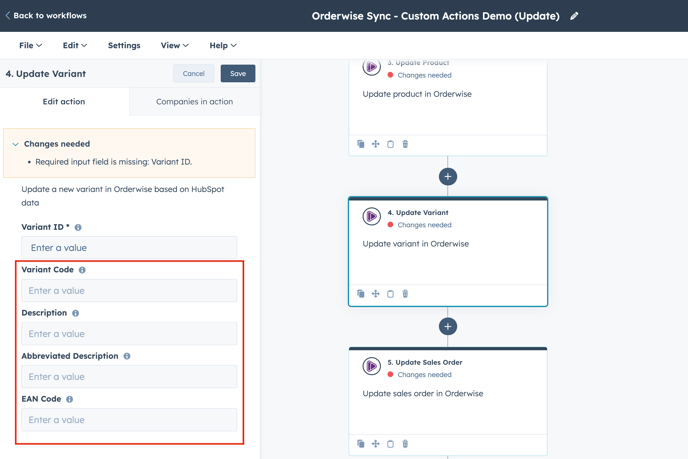Click 'Update sales order in Orderwise' description

click(x=423, y=393)
